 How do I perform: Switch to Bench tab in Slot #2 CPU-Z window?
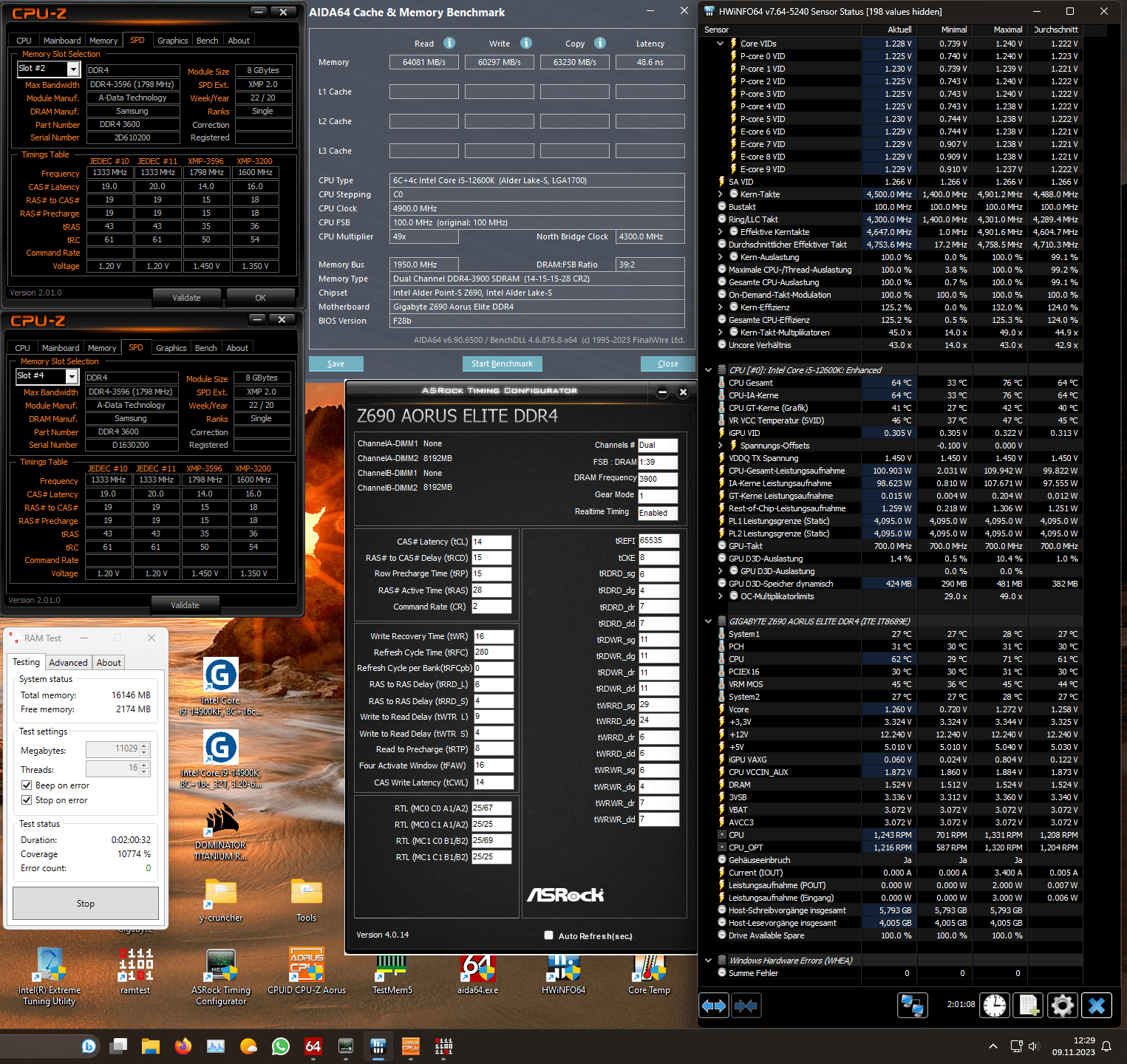(x=208, y=41)
